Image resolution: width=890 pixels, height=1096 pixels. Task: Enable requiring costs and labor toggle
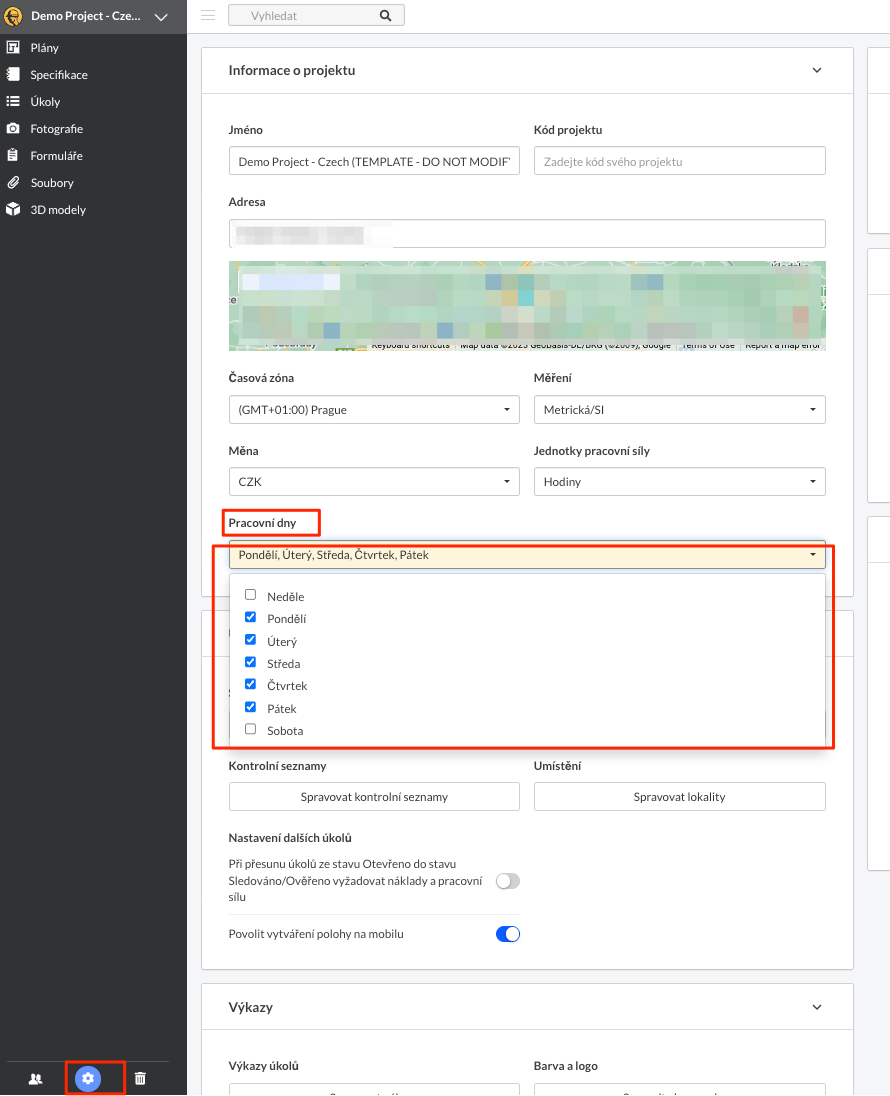(508, 881)
